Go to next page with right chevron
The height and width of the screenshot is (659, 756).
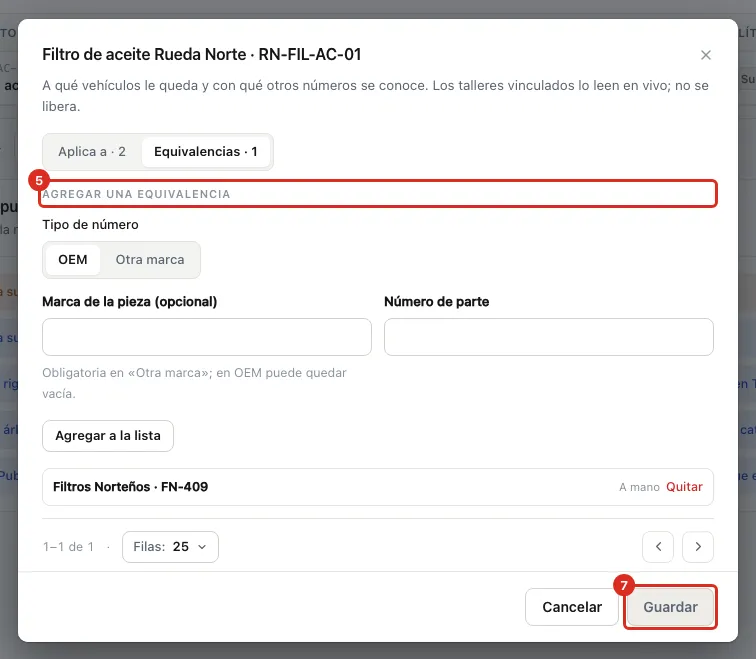(x=698, y=547)
